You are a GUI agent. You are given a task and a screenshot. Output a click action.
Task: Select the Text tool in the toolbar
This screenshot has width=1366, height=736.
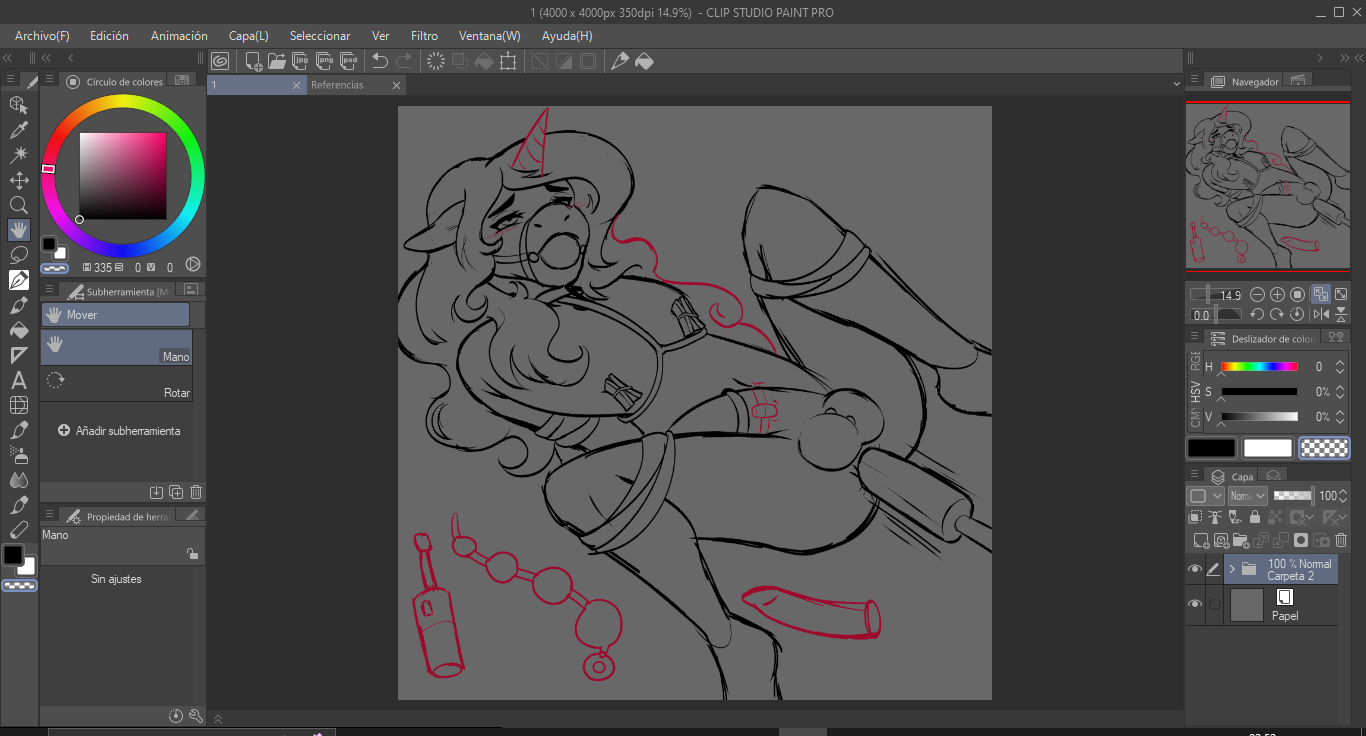18,380
